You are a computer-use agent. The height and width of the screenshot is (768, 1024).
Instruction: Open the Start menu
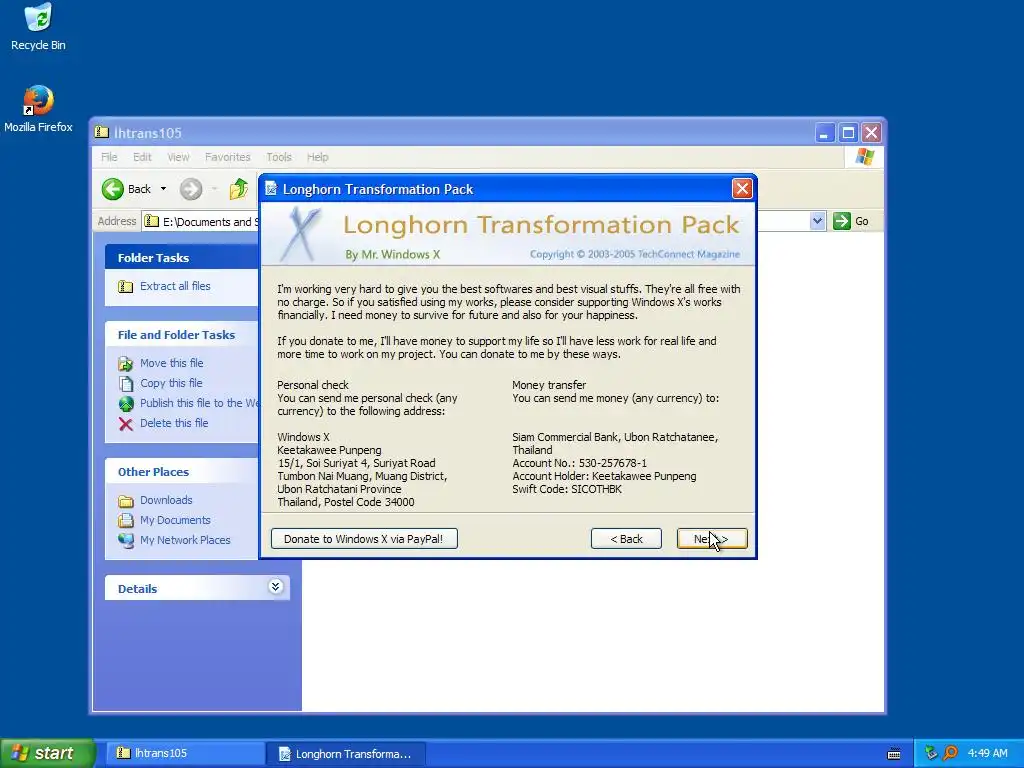[47, 753]
